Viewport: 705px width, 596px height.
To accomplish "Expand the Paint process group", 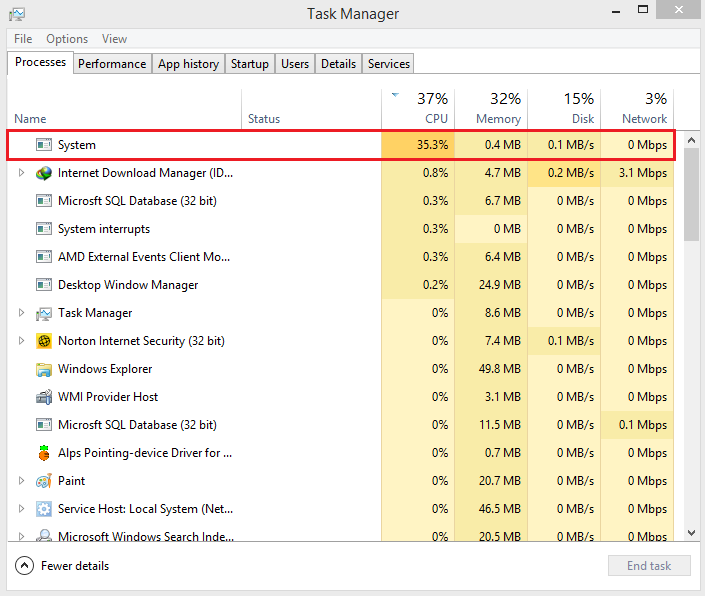I will tap(21, 480).
